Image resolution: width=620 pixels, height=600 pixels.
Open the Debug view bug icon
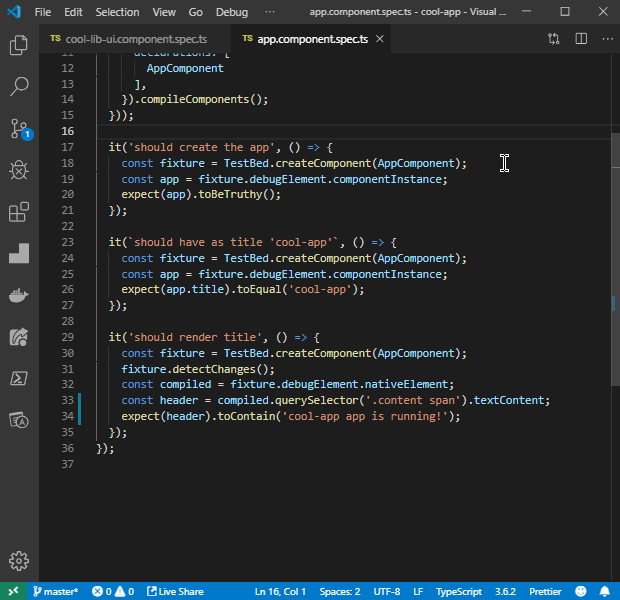pyautogui.click(x=19, y=171)
